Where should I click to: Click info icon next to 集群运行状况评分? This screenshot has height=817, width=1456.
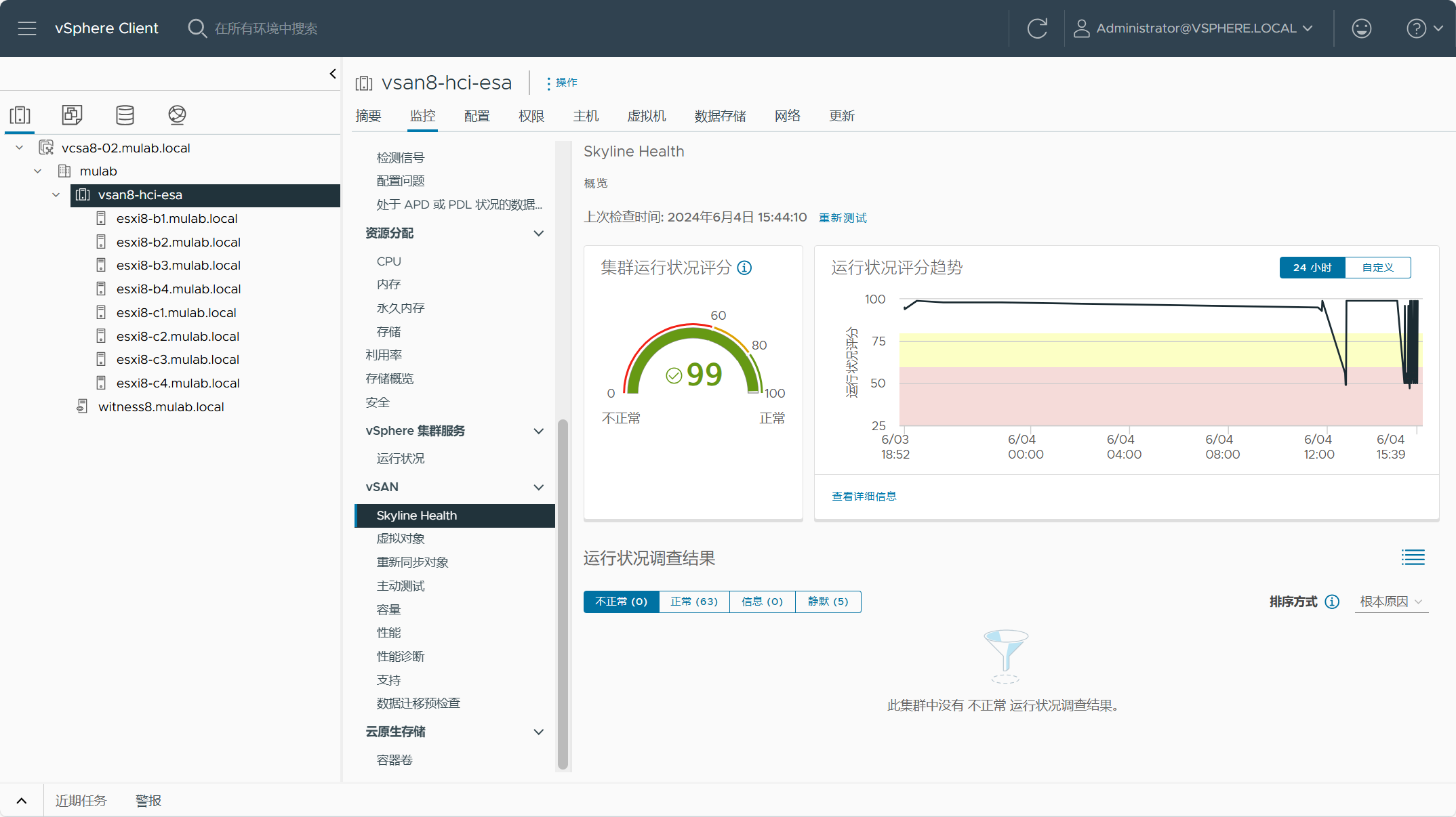[x=744, y=268]
